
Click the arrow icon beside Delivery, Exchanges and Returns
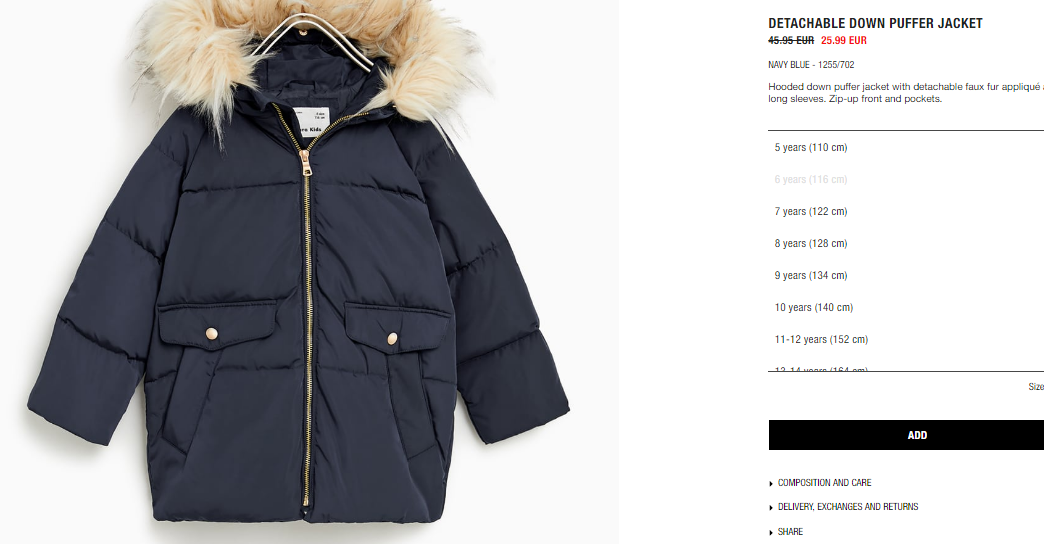[771, 507]
